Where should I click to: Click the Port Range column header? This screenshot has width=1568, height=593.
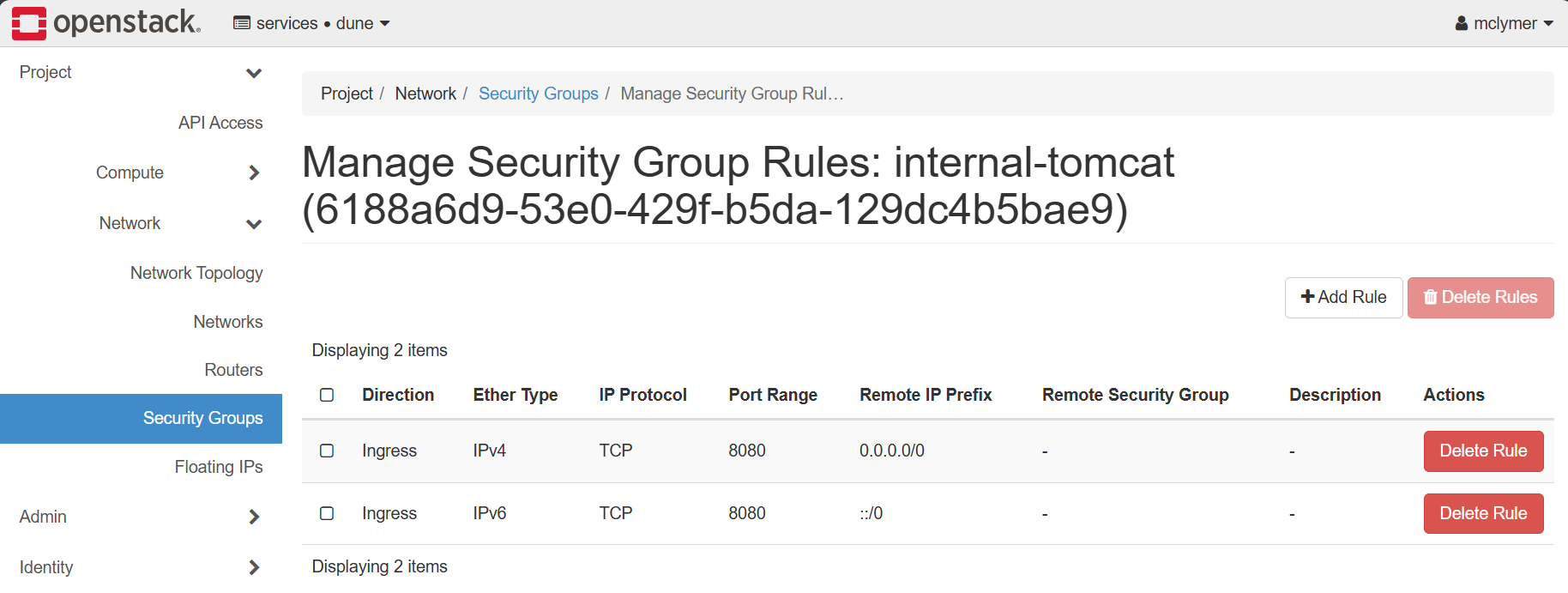[x=773, y=395]
